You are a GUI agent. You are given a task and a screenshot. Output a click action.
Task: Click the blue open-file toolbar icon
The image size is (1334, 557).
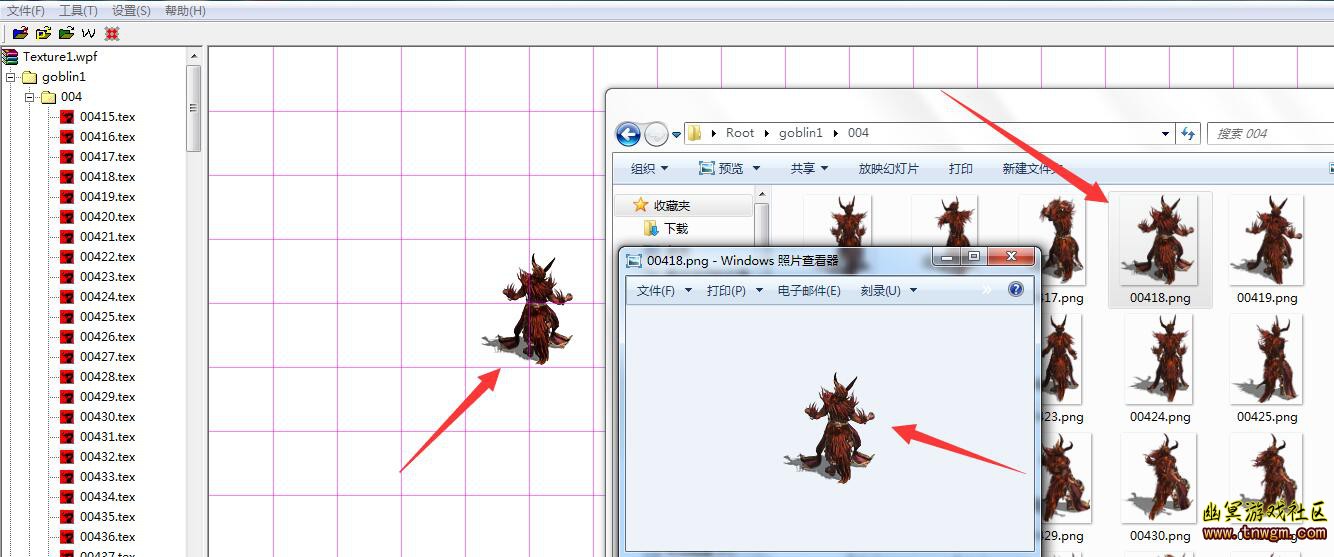coord(20,33)
